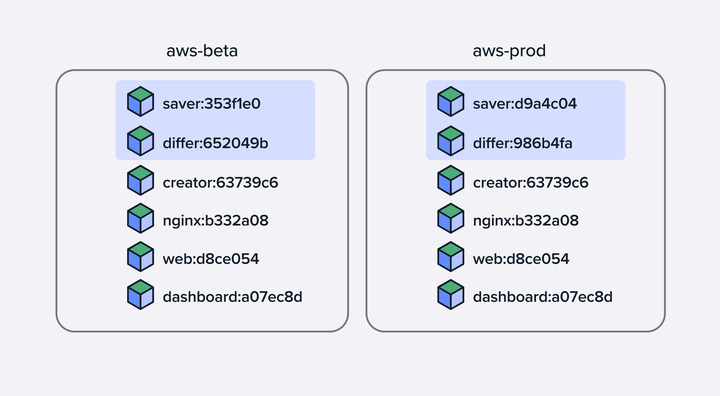Select the cube icon for aws-beta web:d8ce054
The width and height of the screenshot is (720, 396).
(x=141, y=257)
